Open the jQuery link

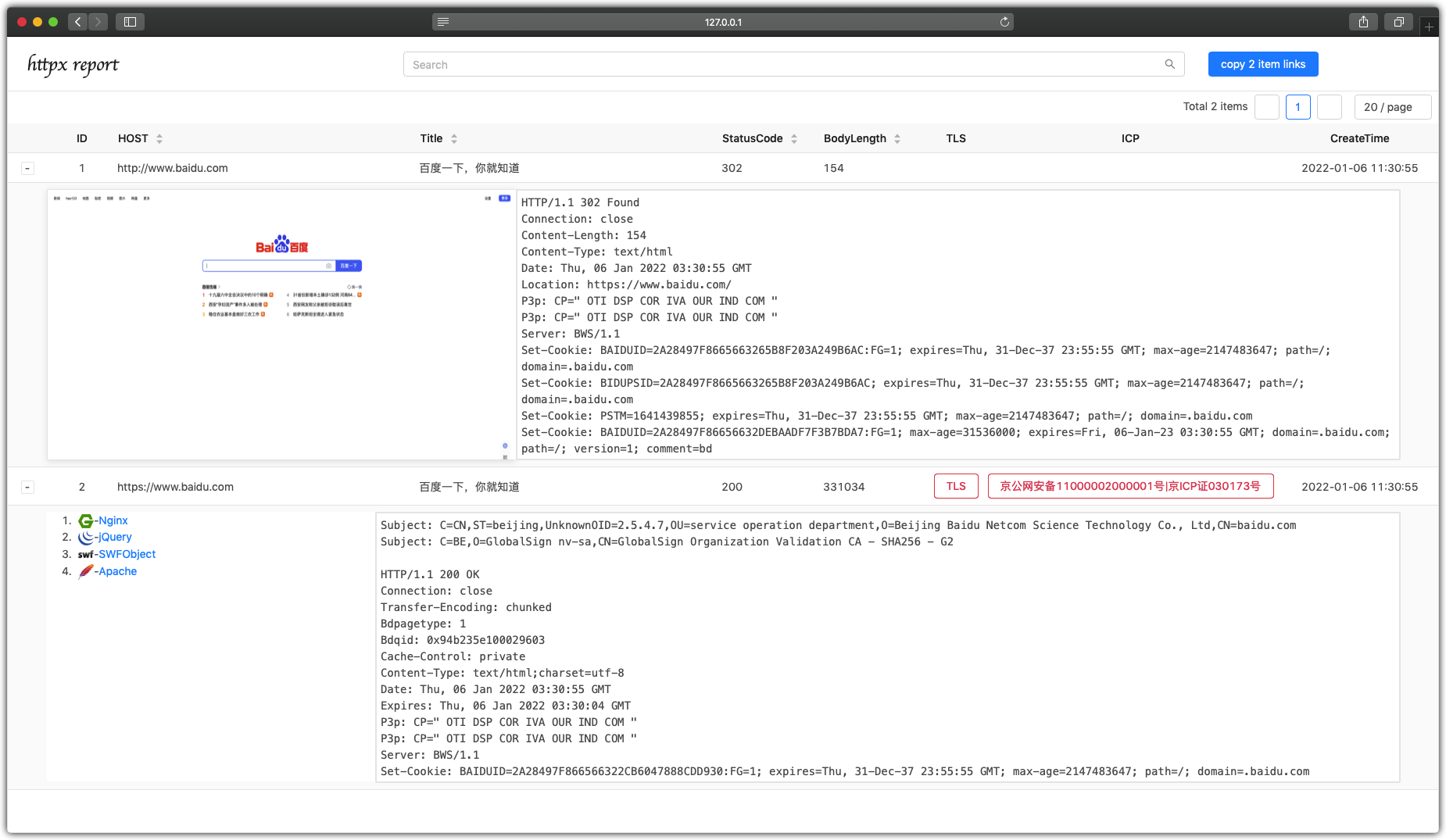coord(115,537)
